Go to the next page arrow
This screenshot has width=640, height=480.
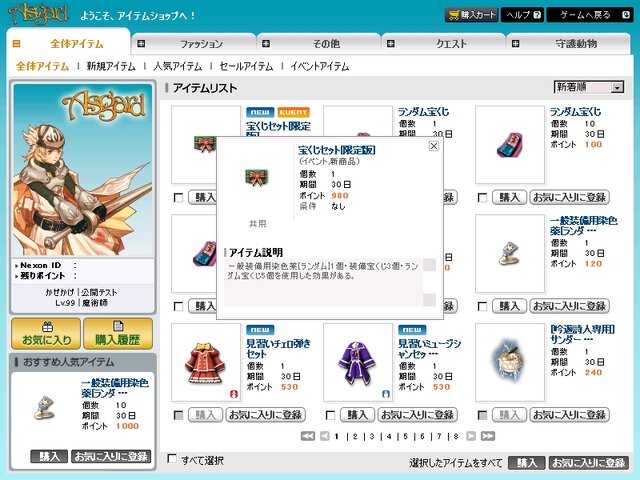[471, 436]
